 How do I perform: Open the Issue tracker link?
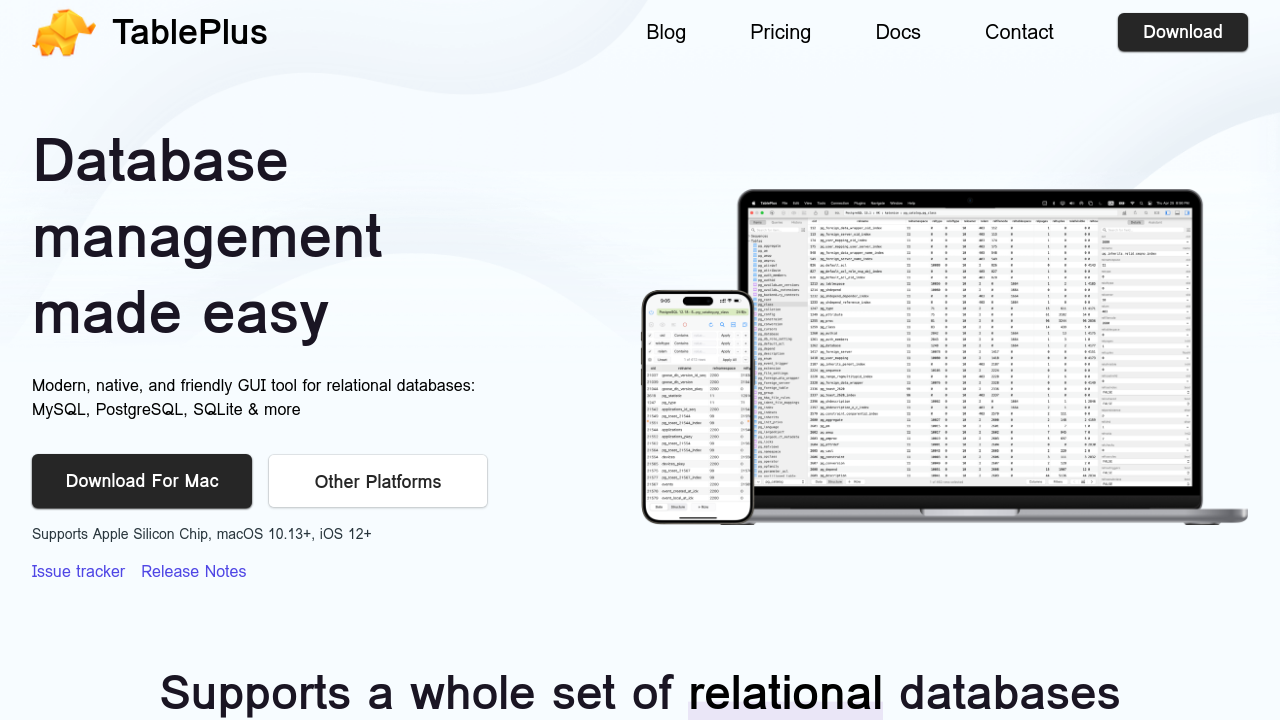[78, 571]
